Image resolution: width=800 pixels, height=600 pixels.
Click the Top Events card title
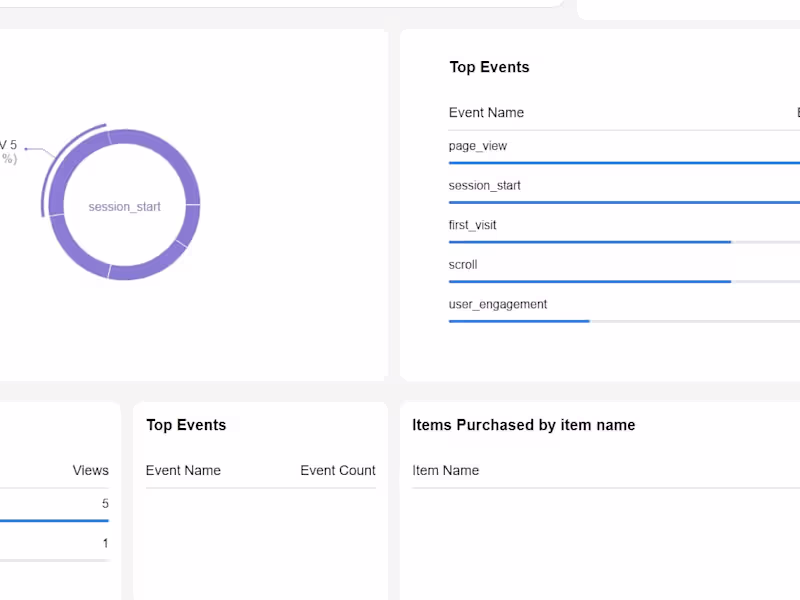(489, 67)
